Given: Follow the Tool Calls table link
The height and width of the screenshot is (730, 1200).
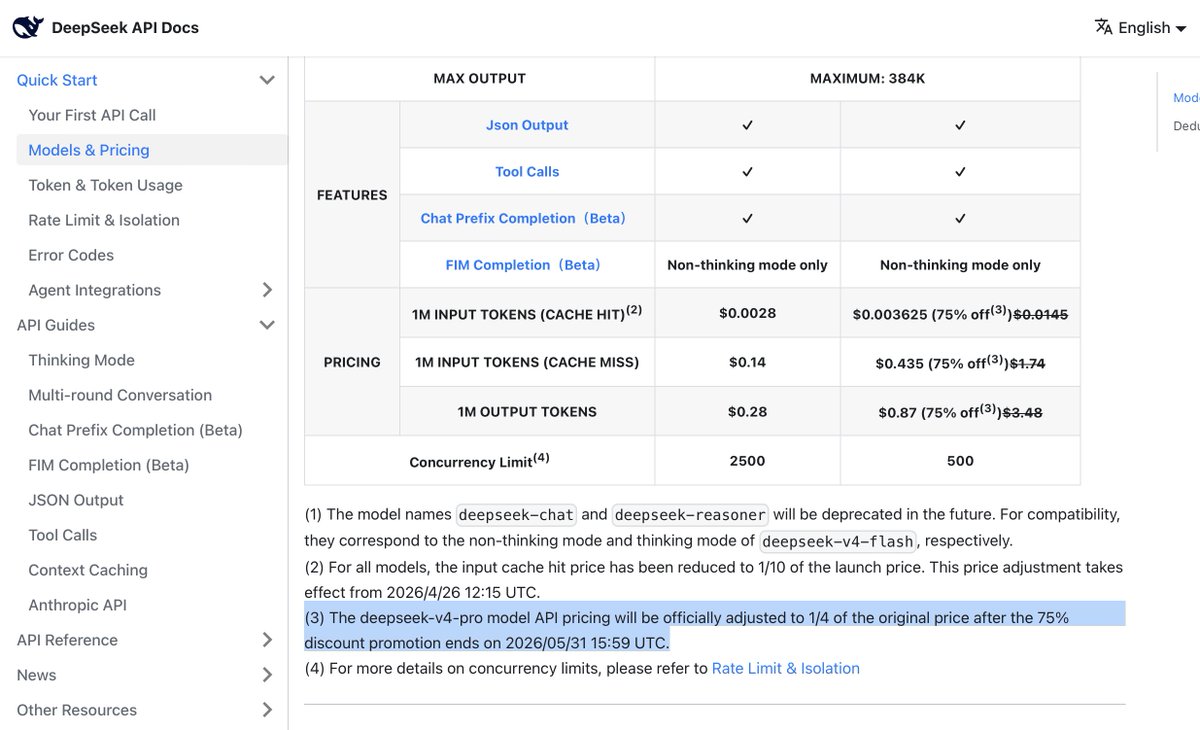Looking at the screenshot, I should (x=527, y=172).
